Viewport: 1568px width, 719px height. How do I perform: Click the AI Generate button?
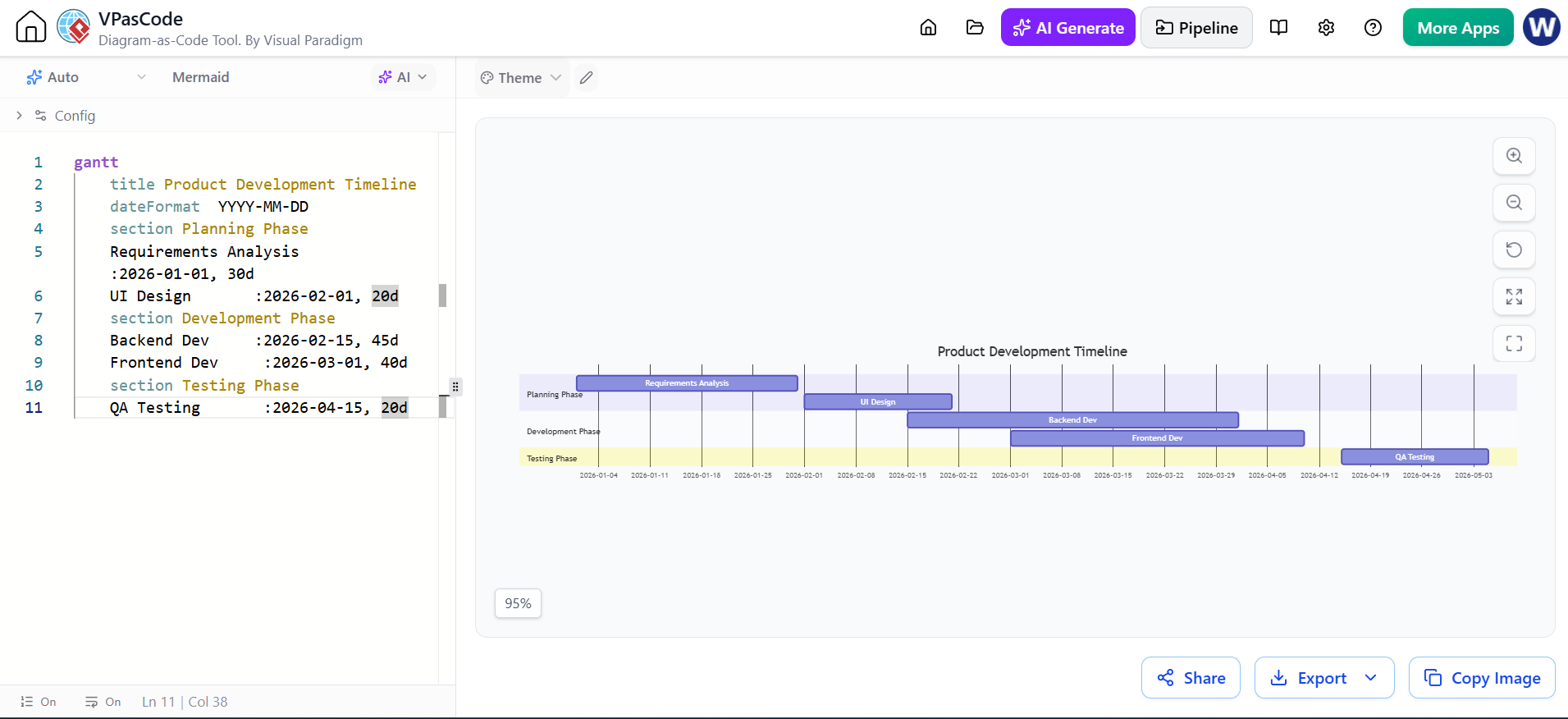pyautogui.click(x=1068, y=28)
